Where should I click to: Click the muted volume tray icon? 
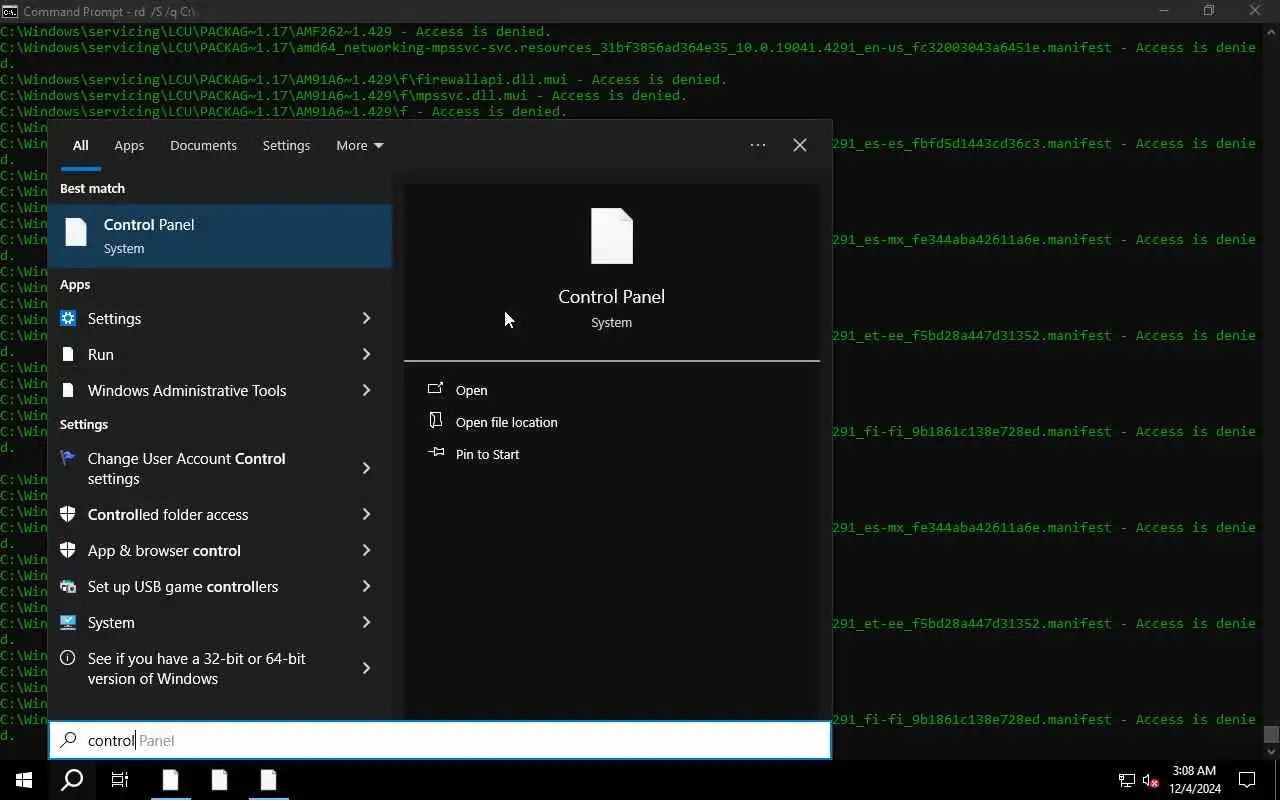(x=1151, y=780)
